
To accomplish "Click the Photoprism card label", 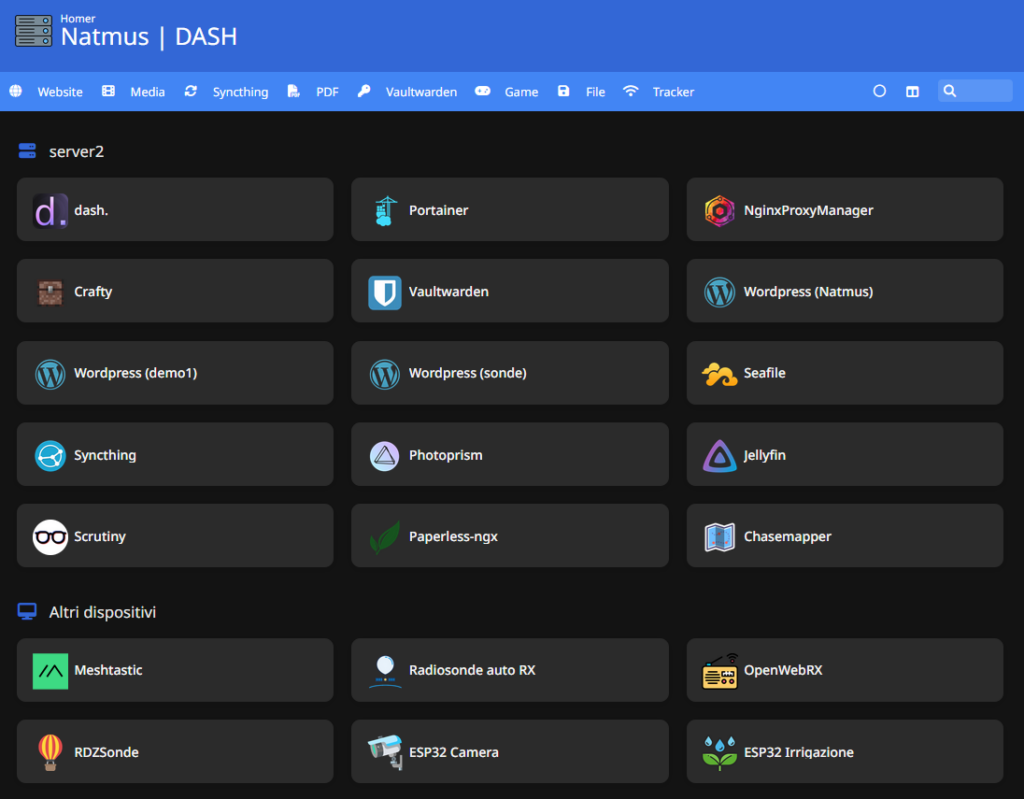I will [x=445, y=455].
